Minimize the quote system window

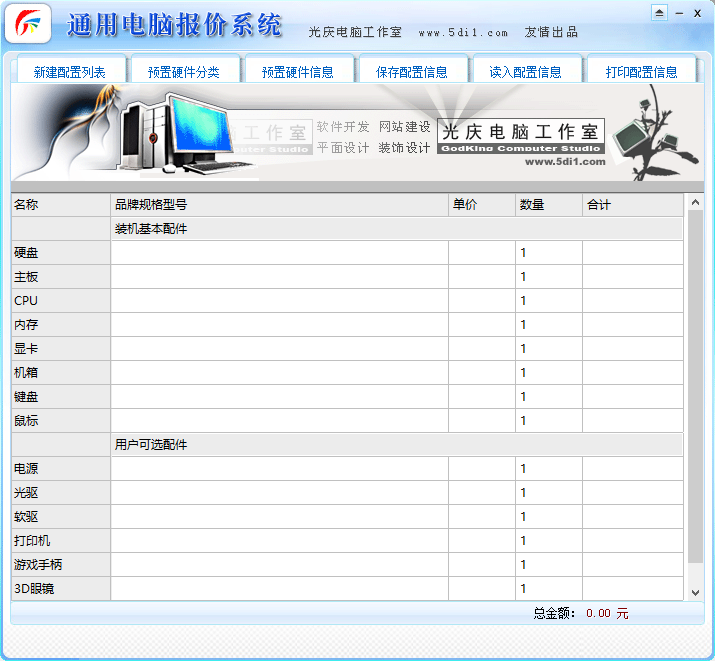click(679, 13)
